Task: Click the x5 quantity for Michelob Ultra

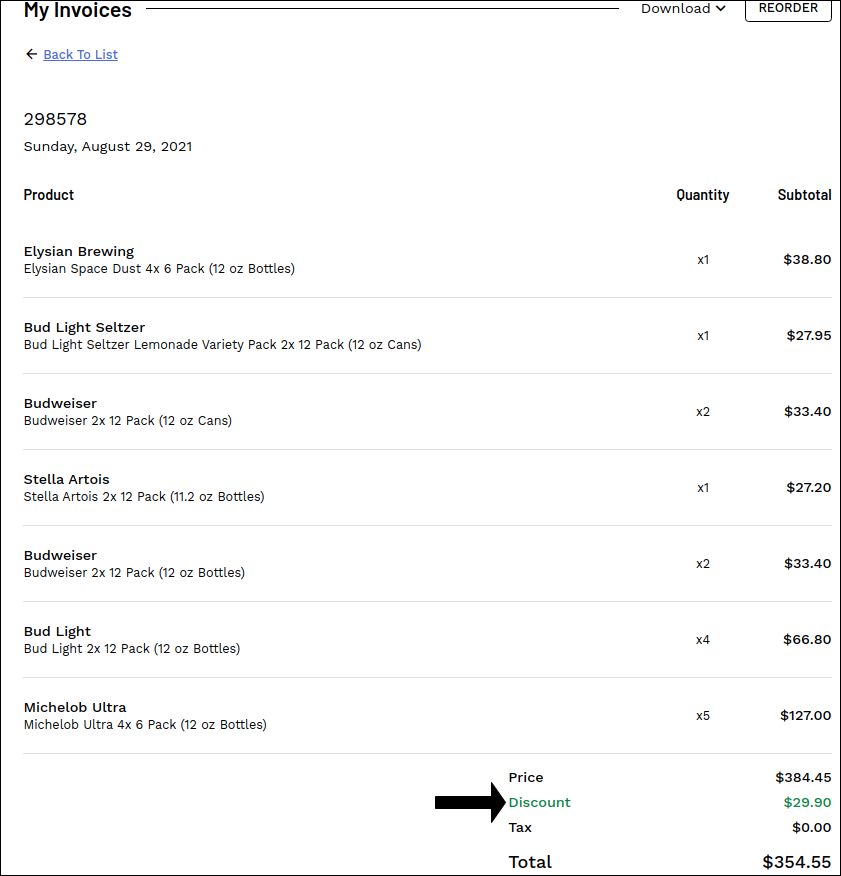Action: coord(702,716)
